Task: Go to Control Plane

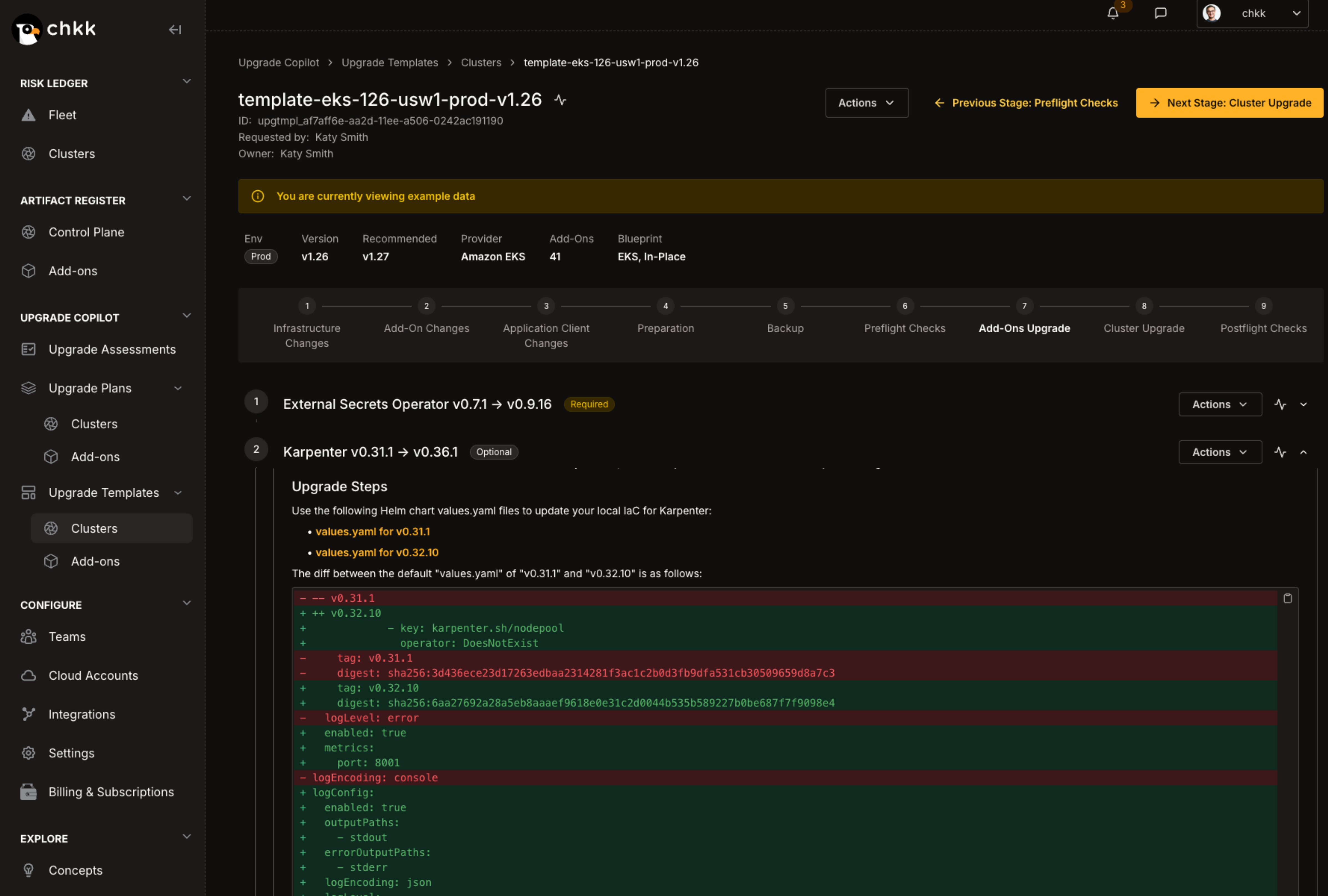Action: pyautogui.click(x=86, y=233)
